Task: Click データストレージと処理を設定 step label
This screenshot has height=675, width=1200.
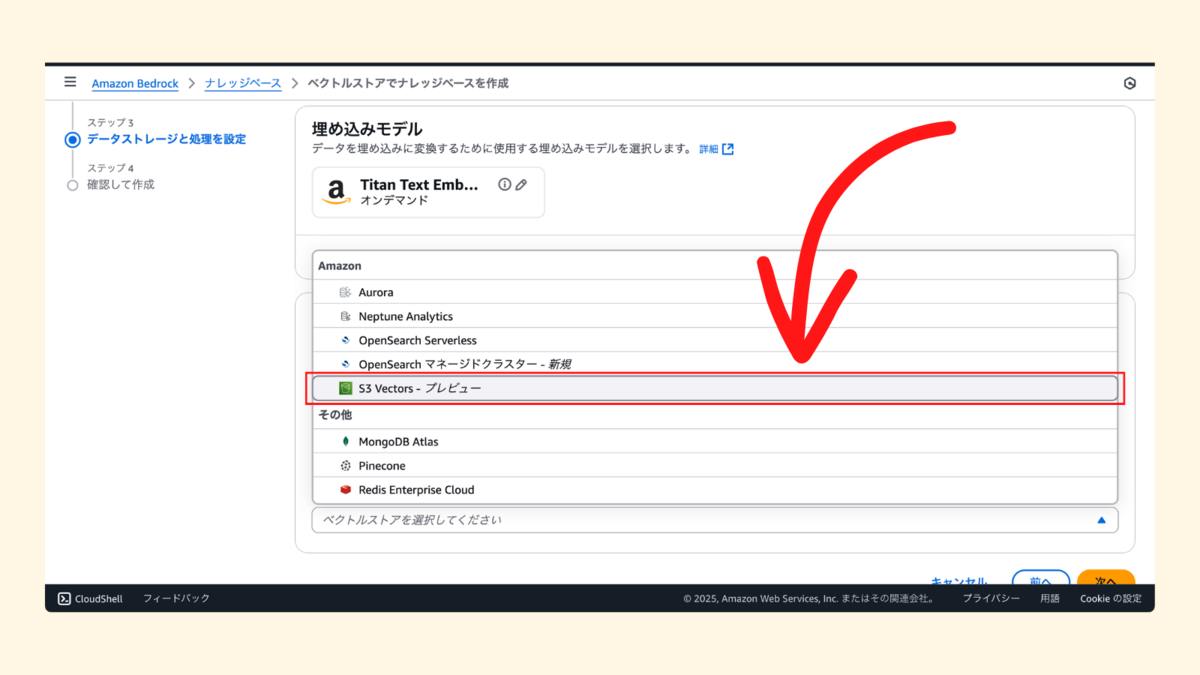Action: coord(166,139)
